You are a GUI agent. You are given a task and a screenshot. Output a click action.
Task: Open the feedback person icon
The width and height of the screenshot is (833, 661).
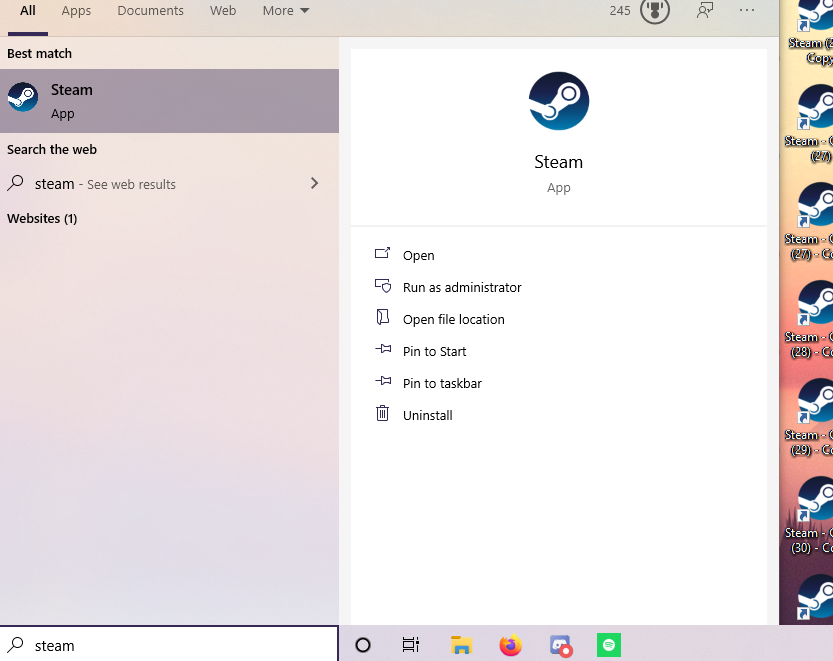705,10
